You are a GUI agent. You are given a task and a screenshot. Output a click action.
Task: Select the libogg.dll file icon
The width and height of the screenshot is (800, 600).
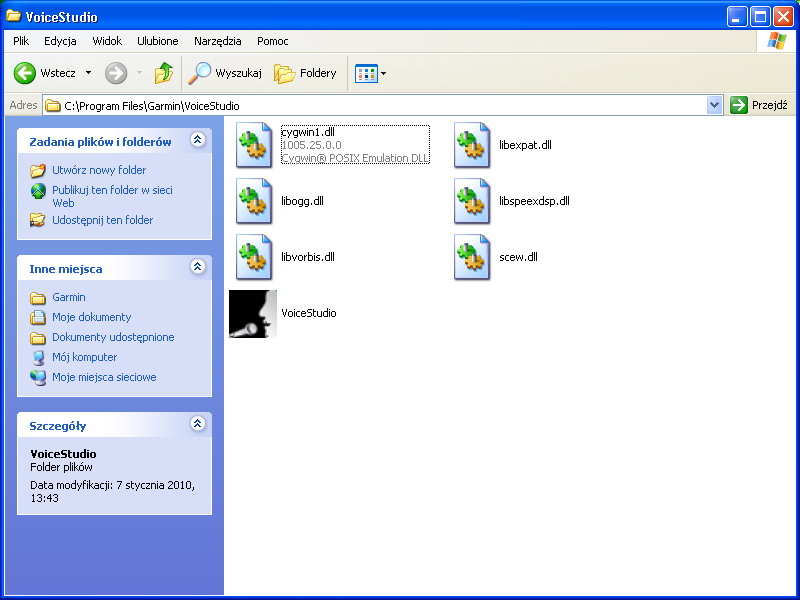pyautogui.click(x=253, y=202)
